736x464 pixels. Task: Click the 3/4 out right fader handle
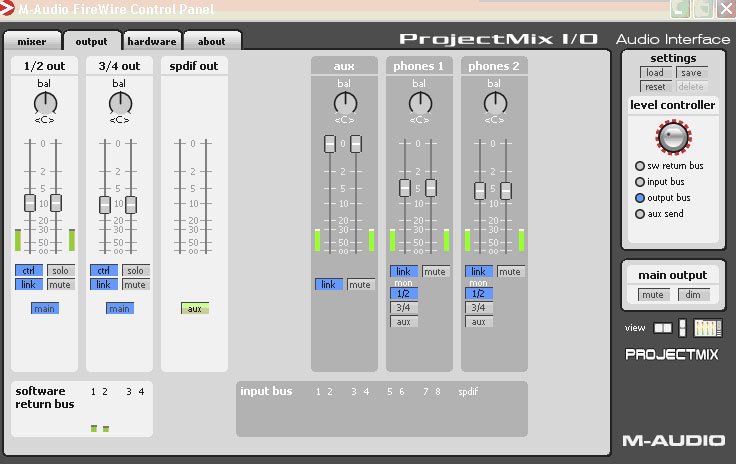coord(131,205)
